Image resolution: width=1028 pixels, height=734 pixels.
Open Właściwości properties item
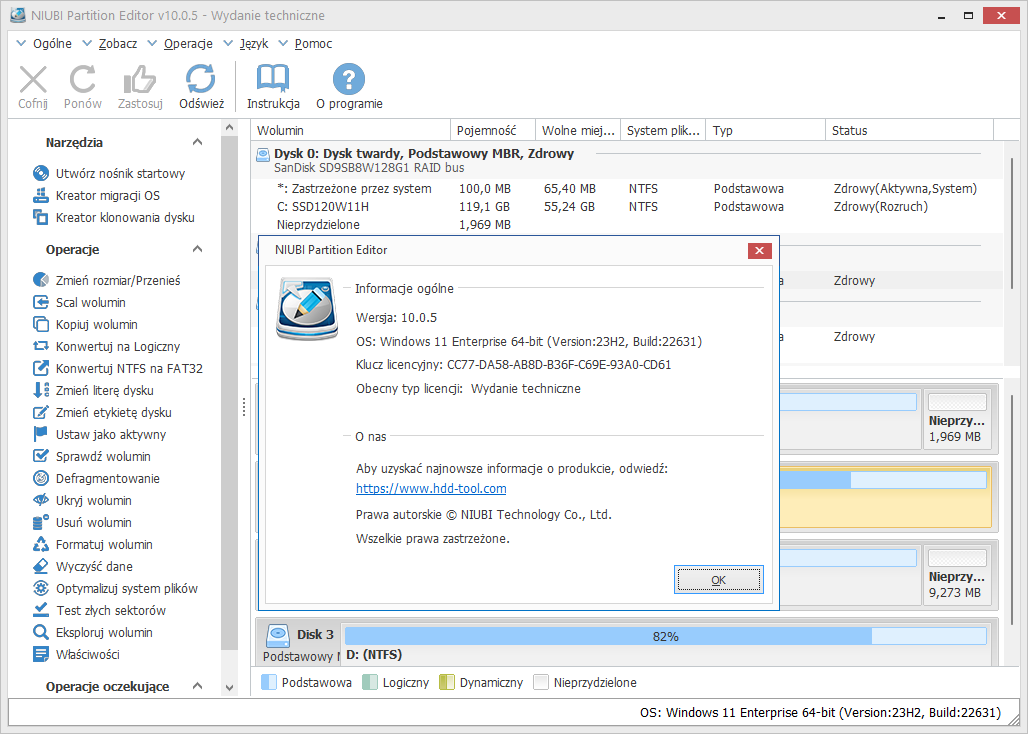[76, 654]
